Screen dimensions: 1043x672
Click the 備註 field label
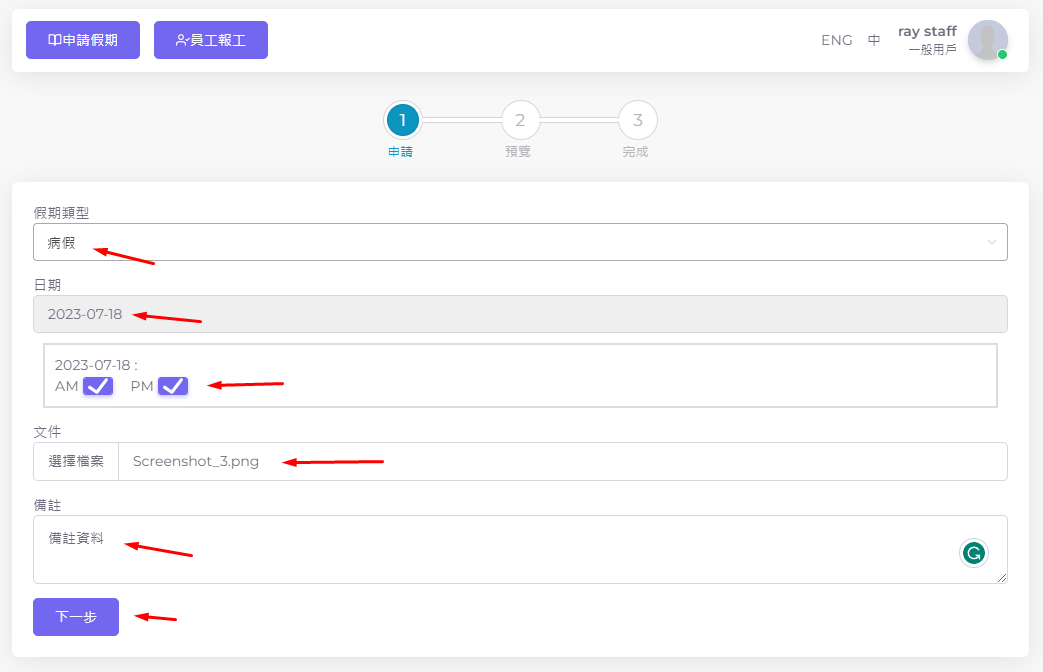coord(47,505)
